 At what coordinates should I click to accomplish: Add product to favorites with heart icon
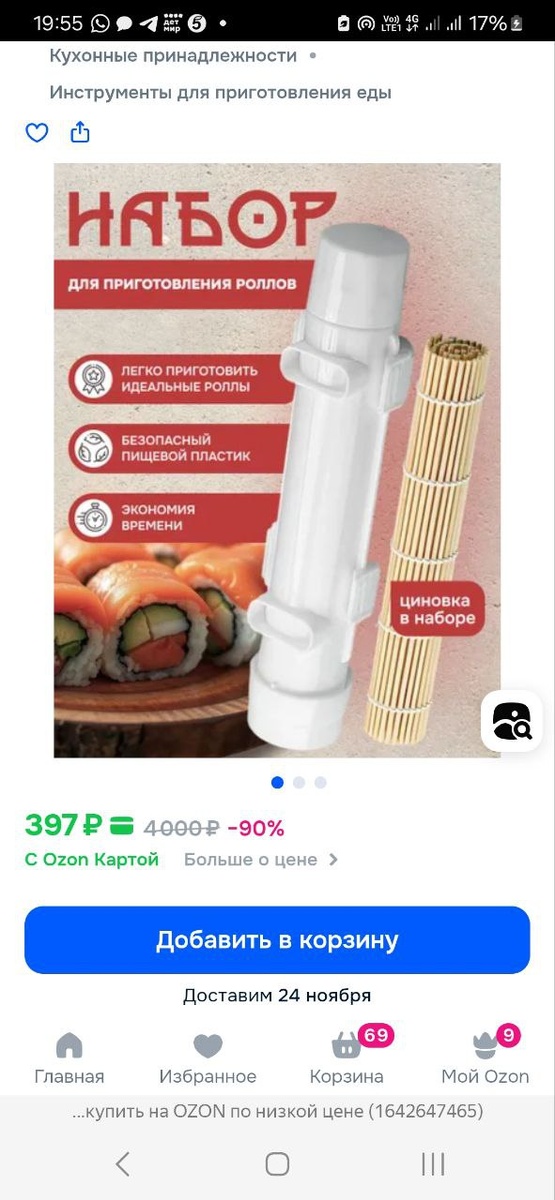(37, 133)
